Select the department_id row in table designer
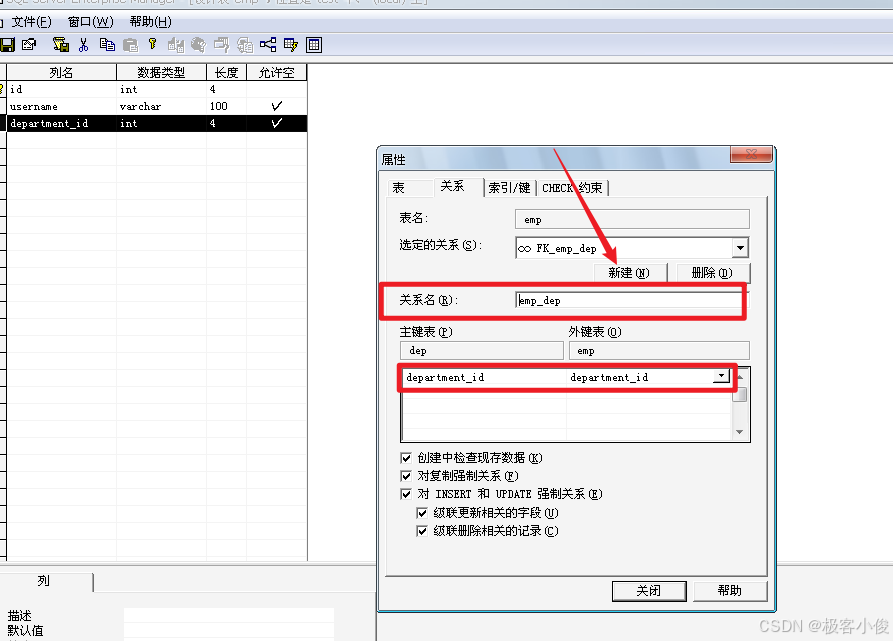 pos(157,124)
